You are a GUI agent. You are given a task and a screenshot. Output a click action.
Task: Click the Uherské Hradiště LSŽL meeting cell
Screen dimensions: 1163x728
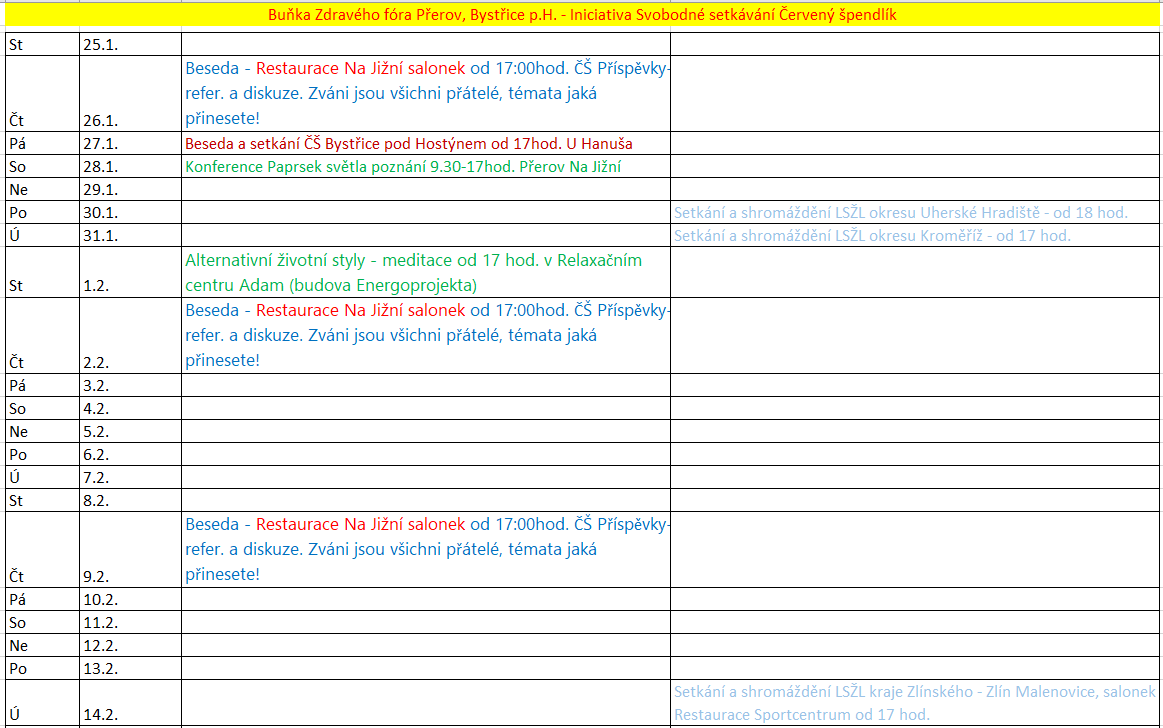(900, 213)
